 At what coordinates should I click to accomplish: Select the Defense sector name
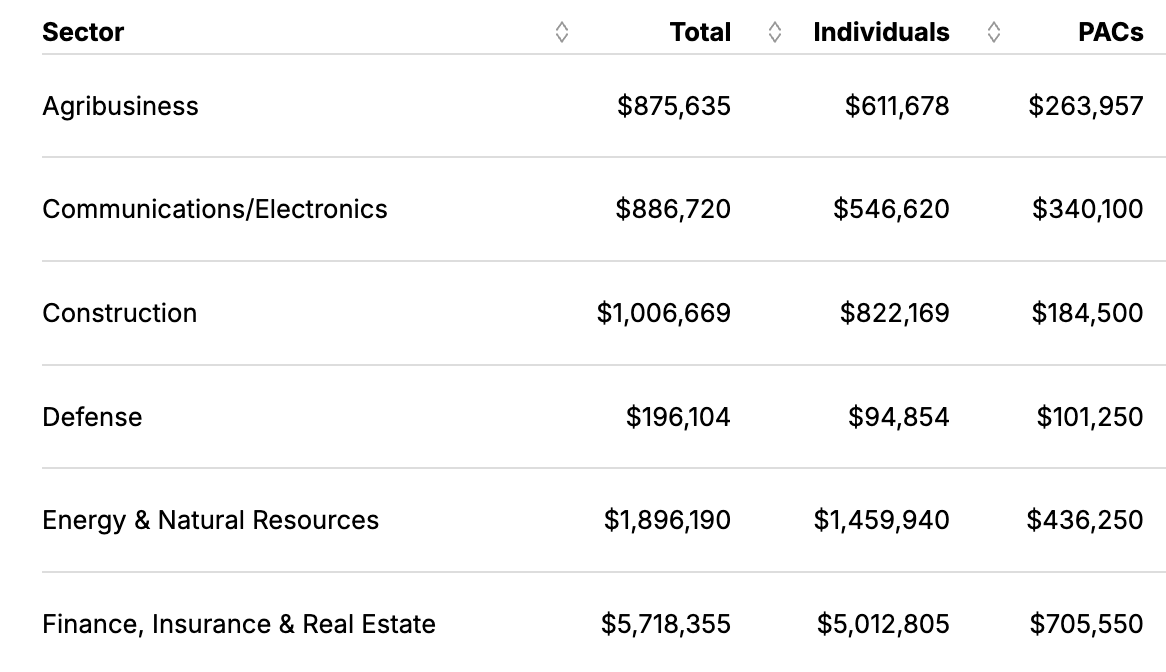pyautogui.click(x=92, y=416)
